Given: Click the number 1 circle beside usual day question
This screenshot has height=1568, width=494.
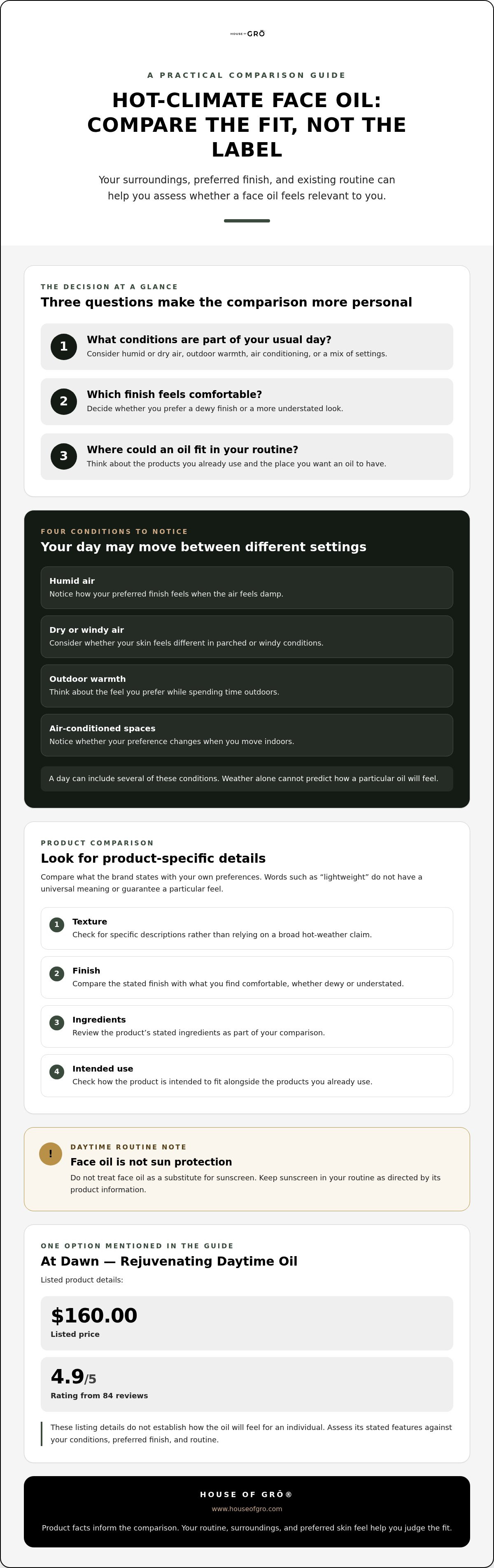Looking at the screenshot, I should point(63,346).
